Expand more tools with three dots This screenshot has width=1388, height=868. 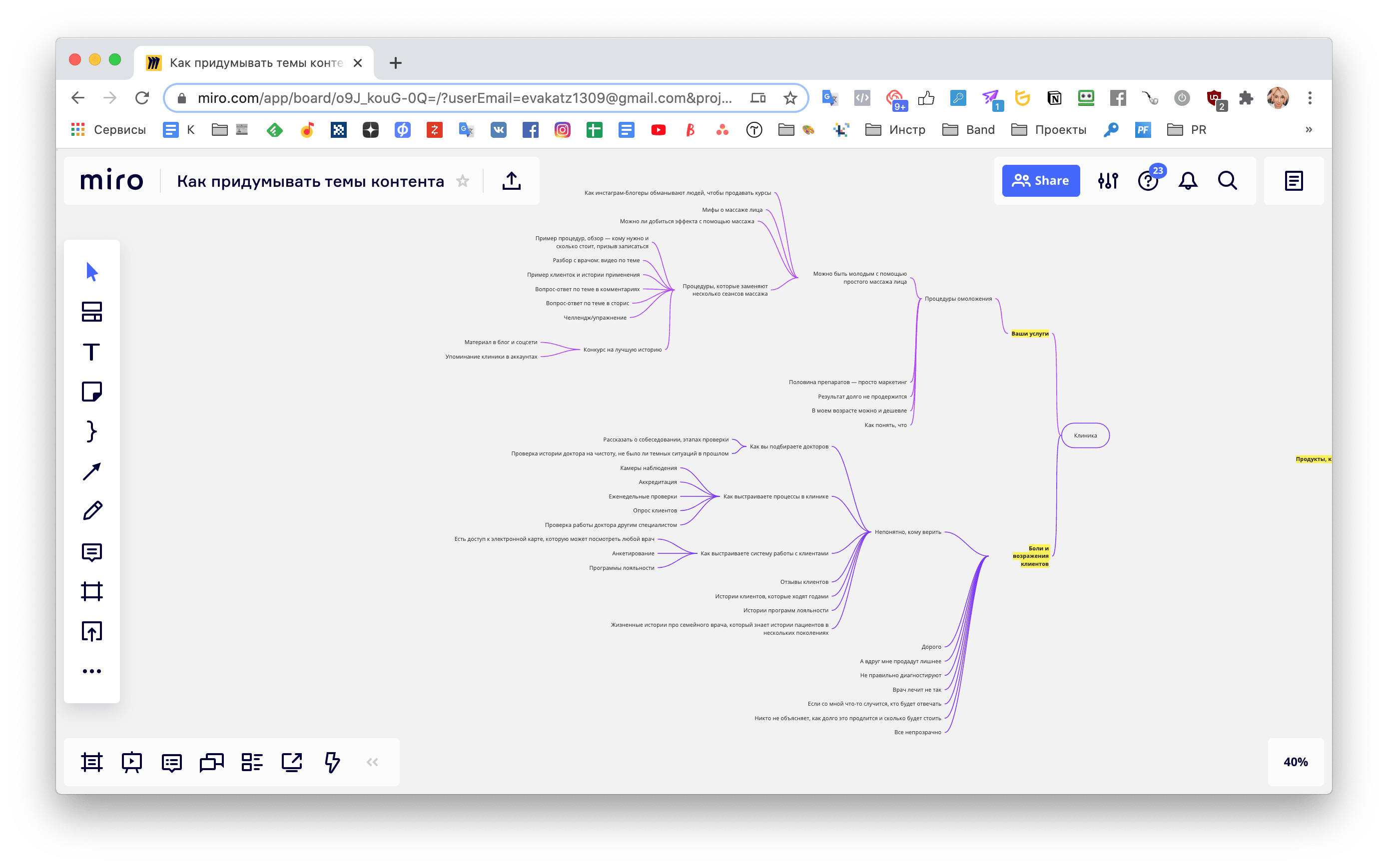[92, 671]
